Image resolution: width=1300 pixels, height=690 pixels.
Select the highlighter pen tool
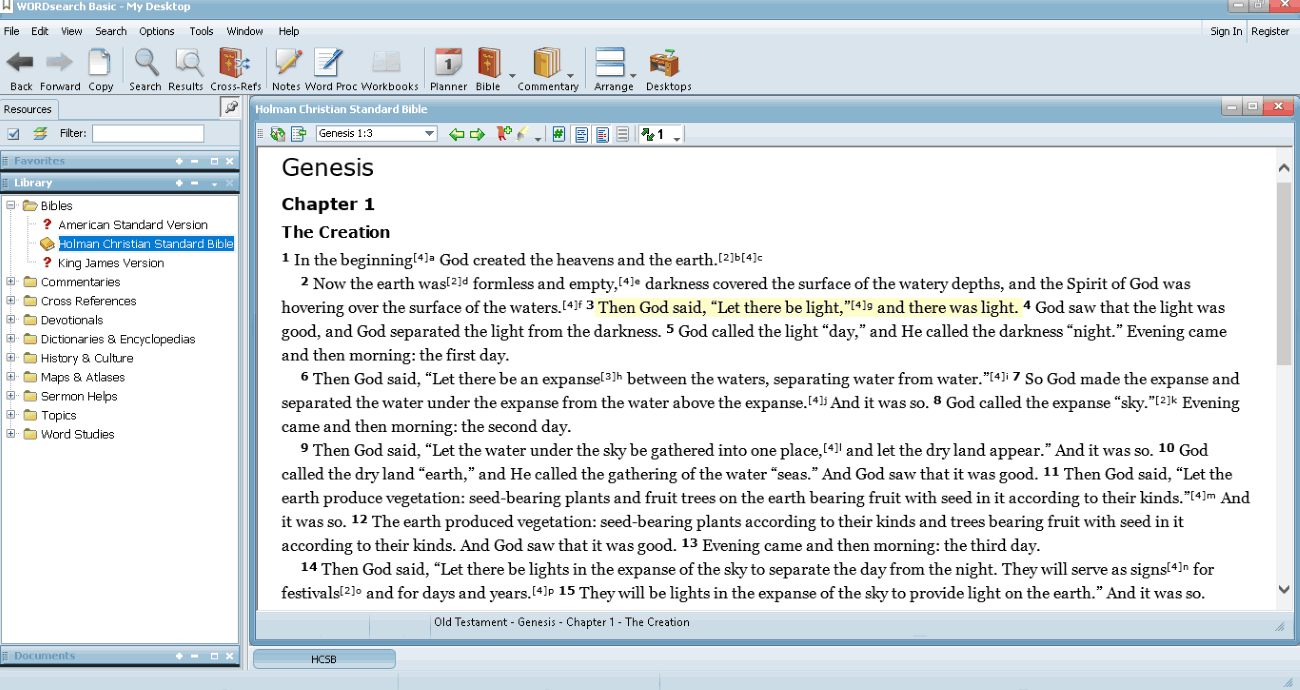point(522,134)
